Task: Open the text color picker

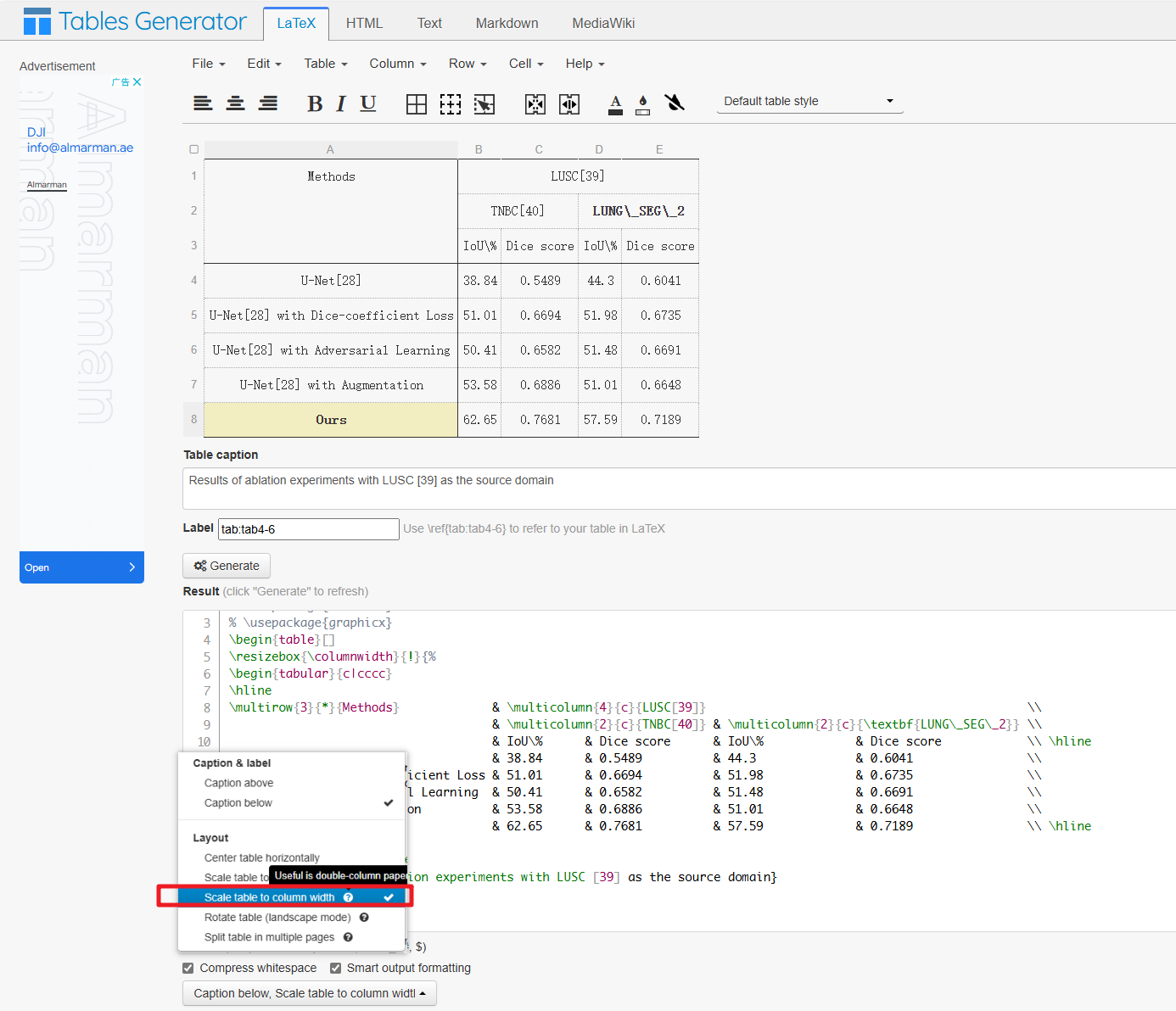Action: [616, 104]
